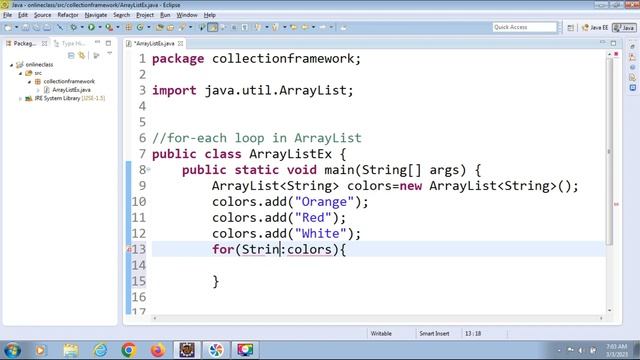
Task: Click the Run Last Tool (external tools) icon
Action: point(109,27)
